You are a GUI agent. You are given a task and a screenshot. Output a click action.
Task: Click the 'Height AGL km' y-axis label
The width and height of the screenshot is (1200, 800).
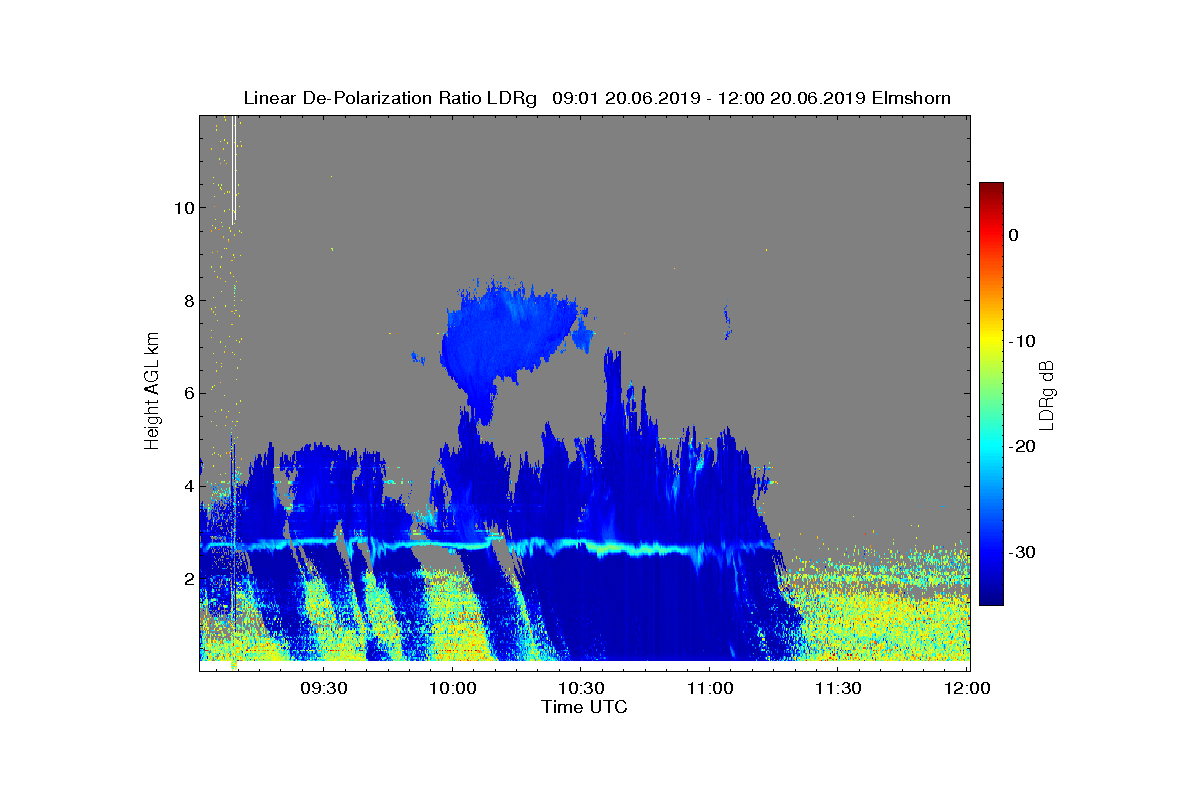pyautogui.click(x=152, y=393)
